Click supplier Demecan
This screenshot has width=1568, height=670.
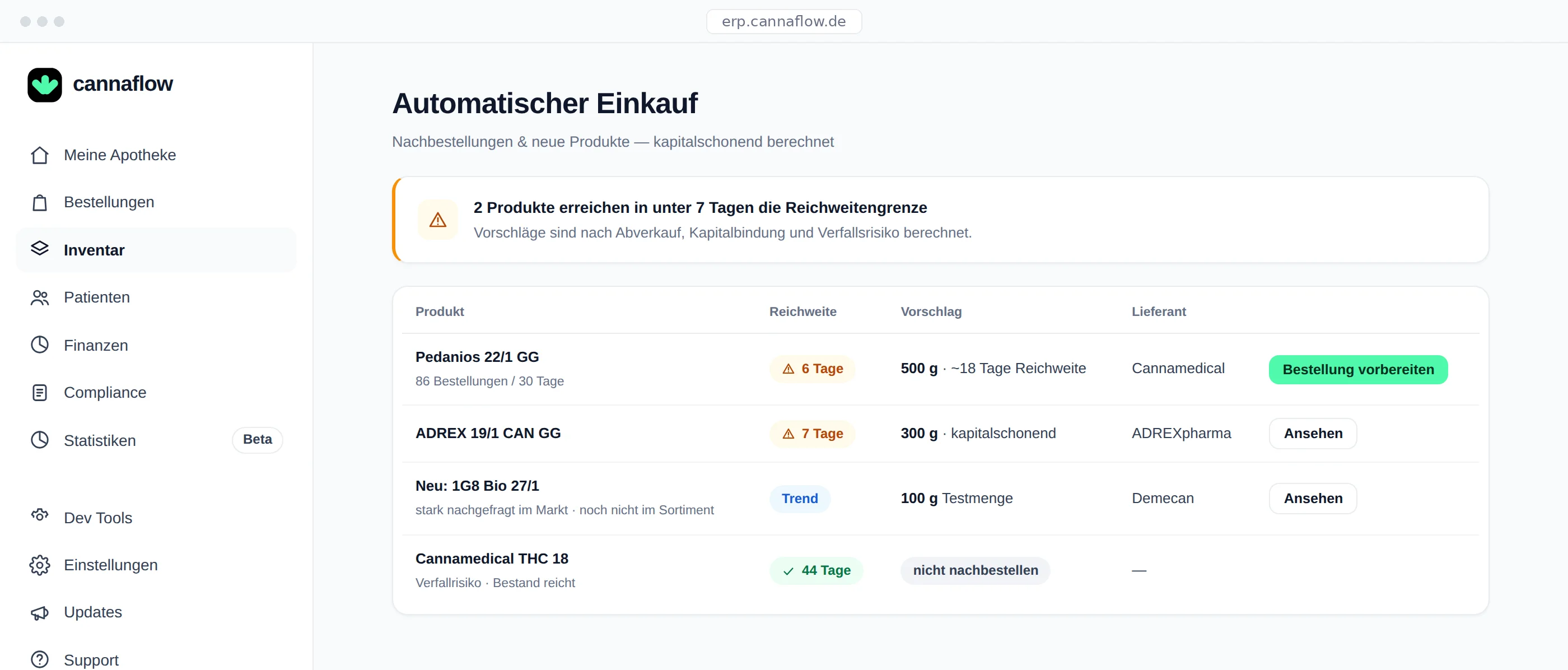pos(1163,498)
